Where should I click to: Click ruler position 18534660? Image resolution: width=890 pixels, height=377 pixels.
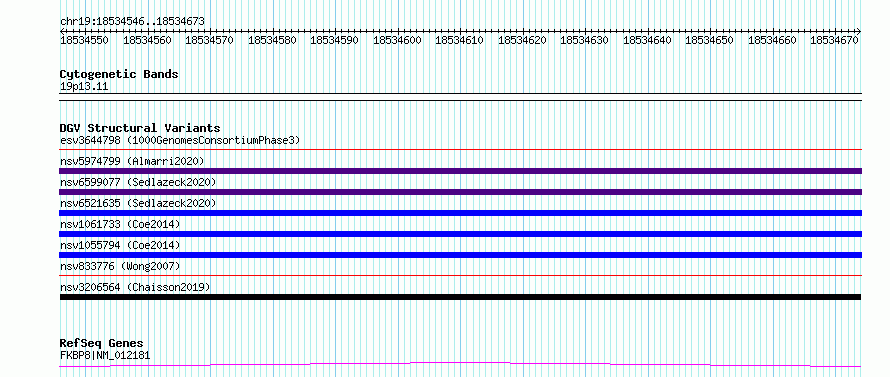coord(772,40)
